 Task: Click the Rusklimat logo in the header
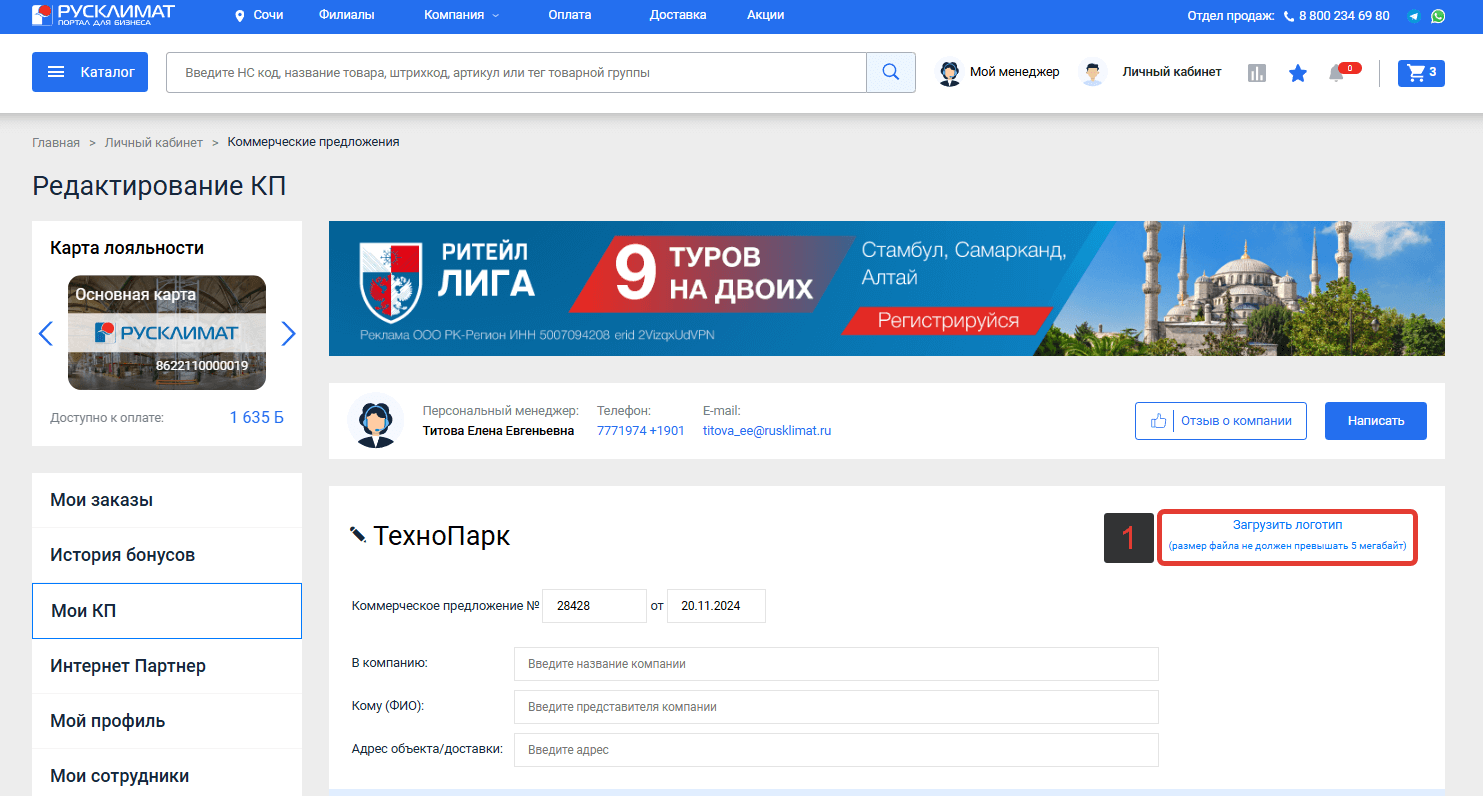point(103,14)
